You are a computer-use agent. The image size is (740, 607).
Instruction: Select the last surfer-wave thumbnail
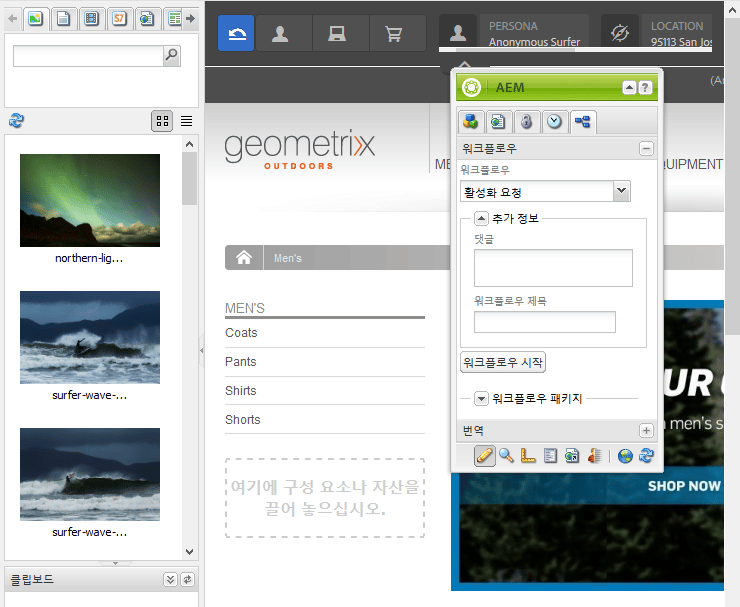(x=90, y=474)
